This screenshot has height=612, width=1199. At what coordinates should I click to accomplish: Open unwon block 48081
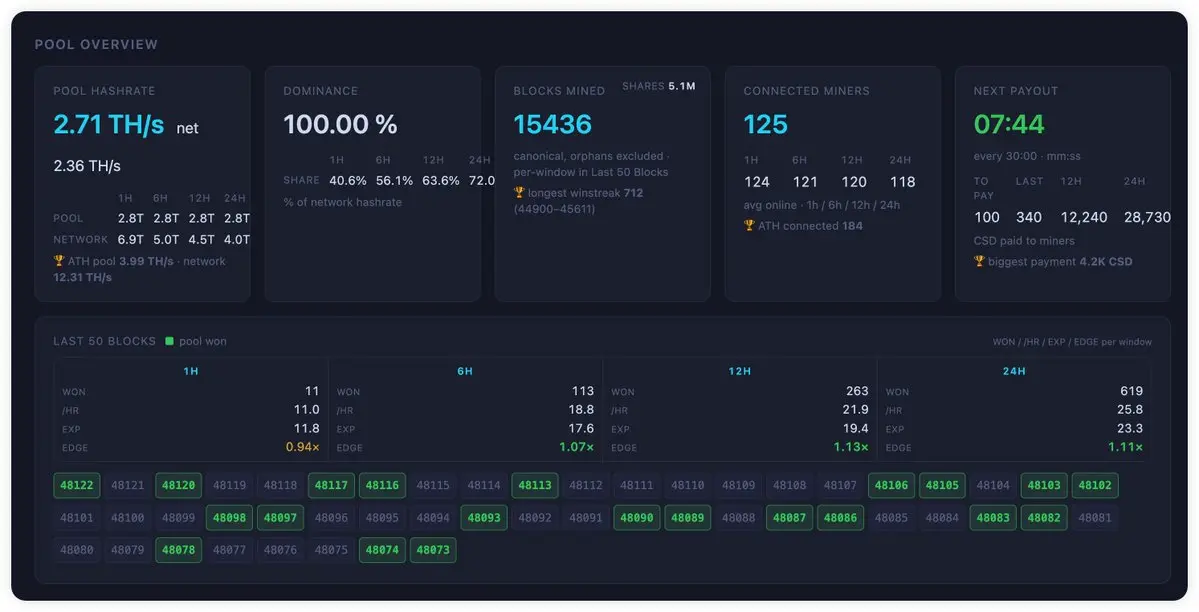pyautogui.click(x=1095, y=518)
